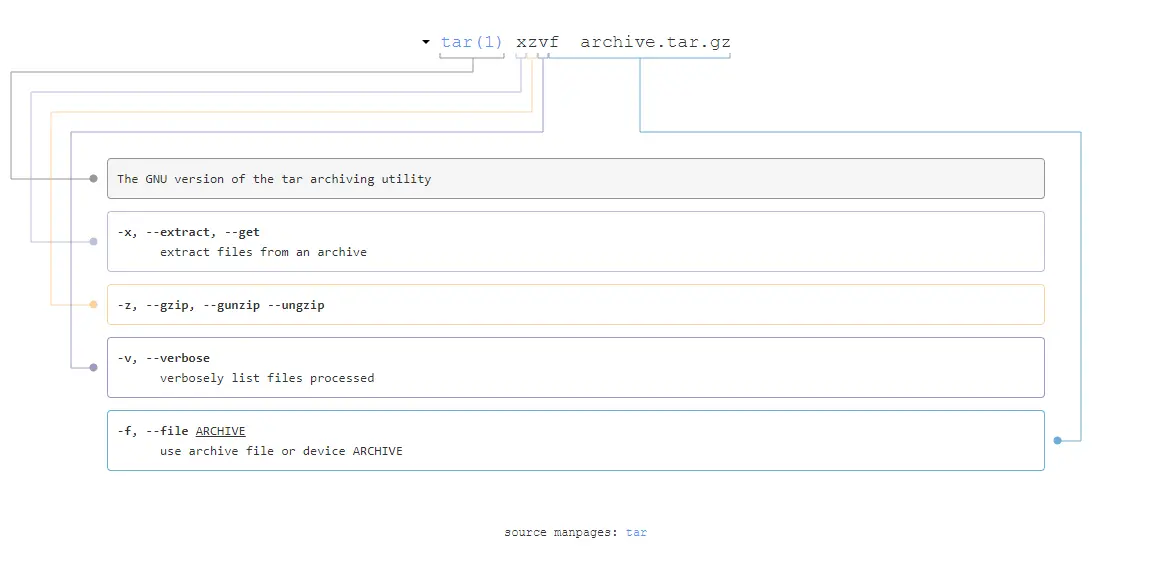Click the -v, --verbose option text

(163, 358)
